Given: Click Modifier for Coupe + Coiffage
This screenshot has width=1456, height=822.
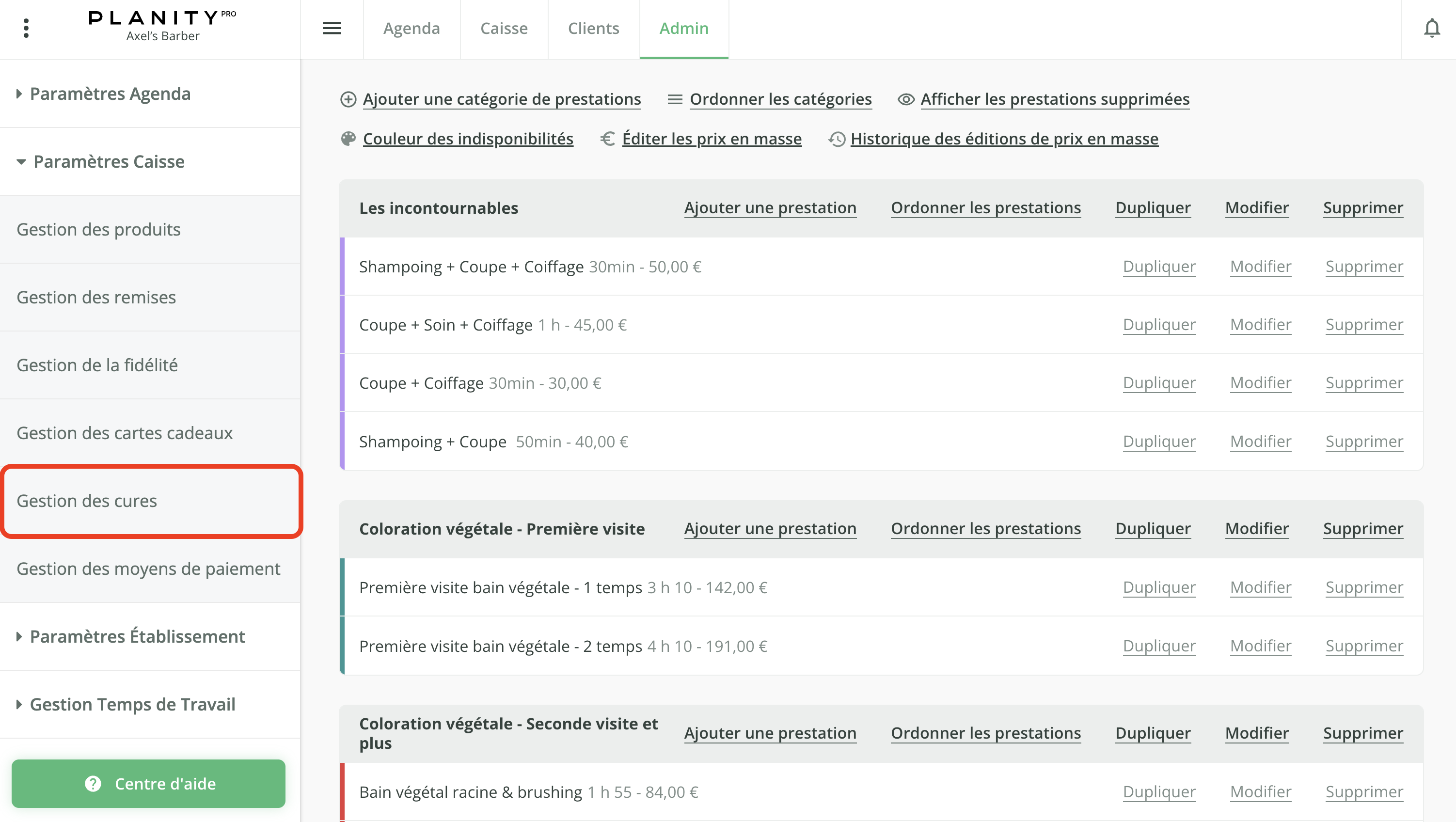Looking at the screenshot, I should (1261, 383).
